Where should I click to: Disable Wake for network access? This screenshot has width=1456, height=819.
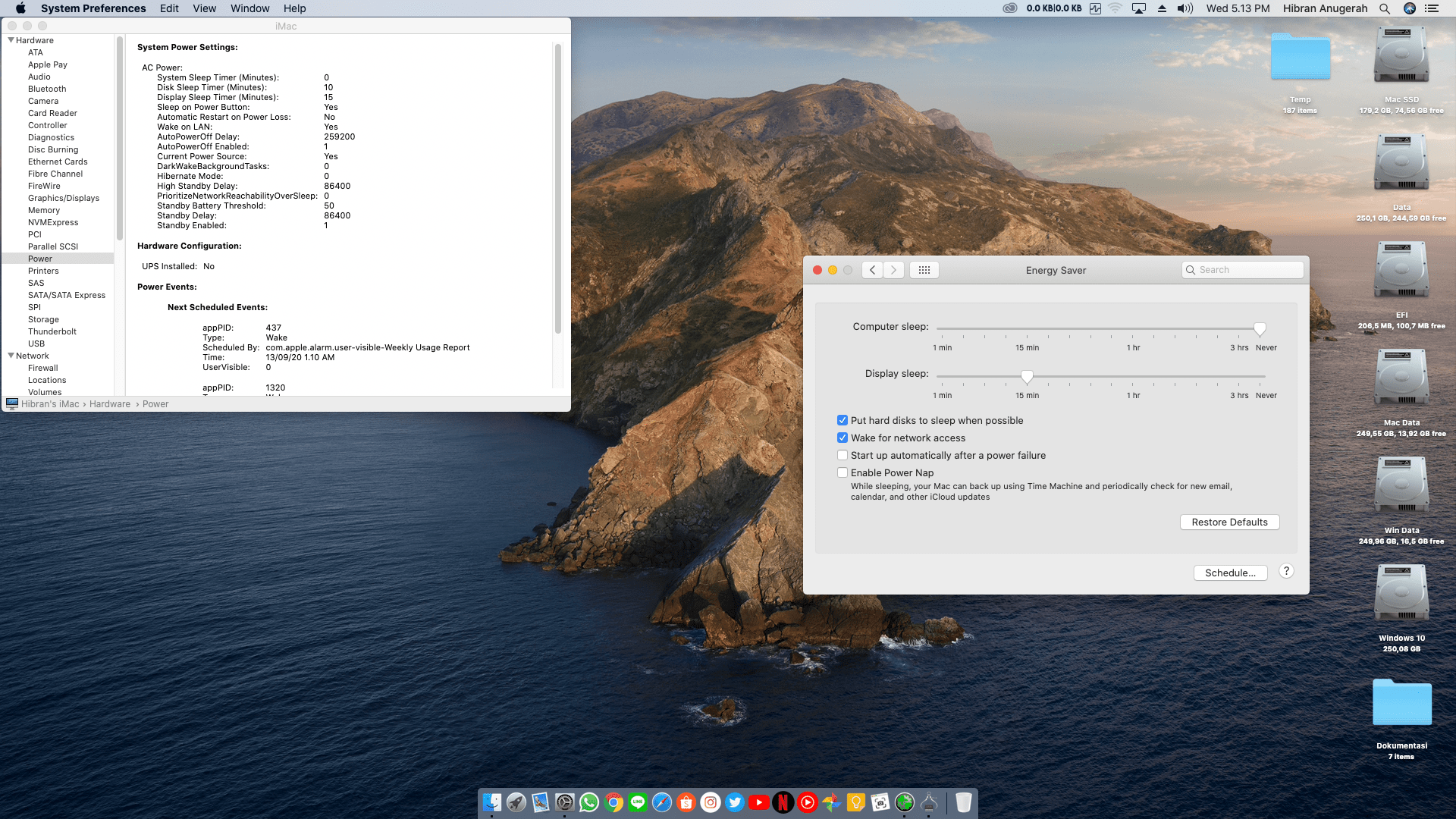point(842,438)
